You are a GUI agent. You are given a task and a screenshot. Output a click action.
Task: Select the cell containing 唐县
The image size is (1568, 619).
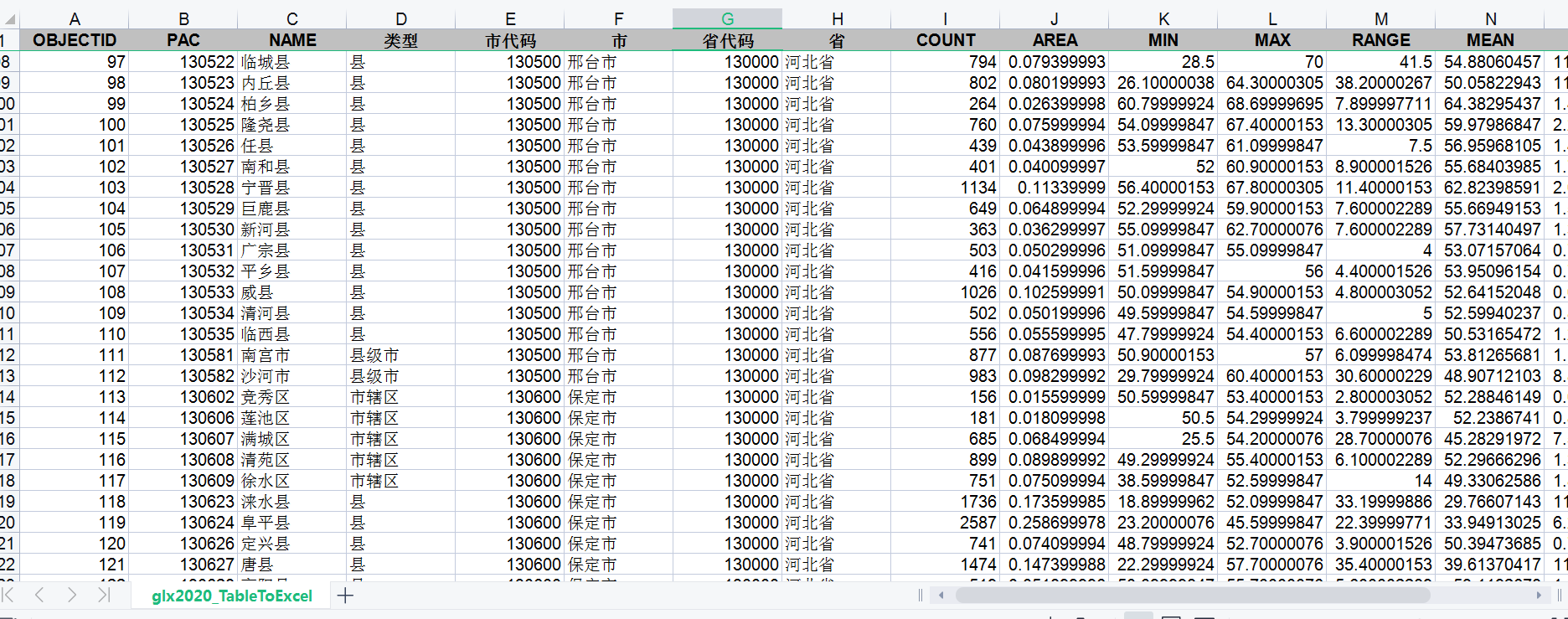coord(292,565)
